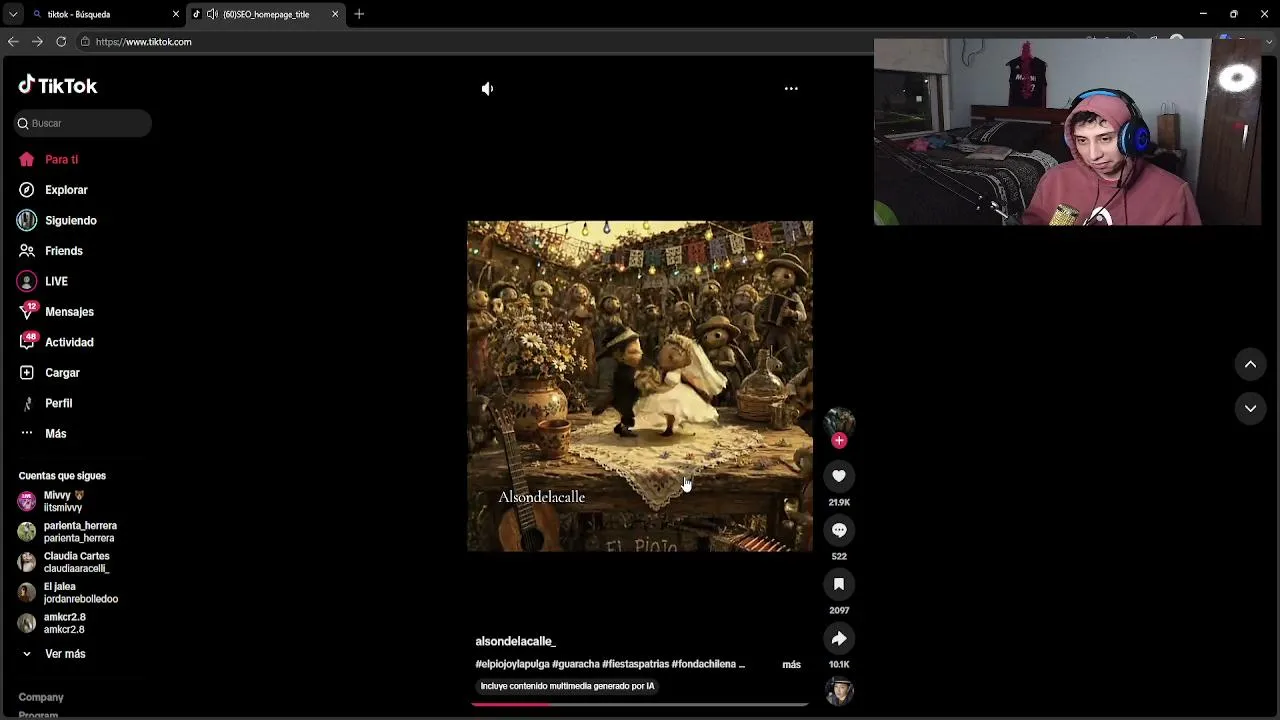This screenshot has width=1280, height=720.
Task: Open the 'Más' sidebar menu
Action: tap(55, 434)
